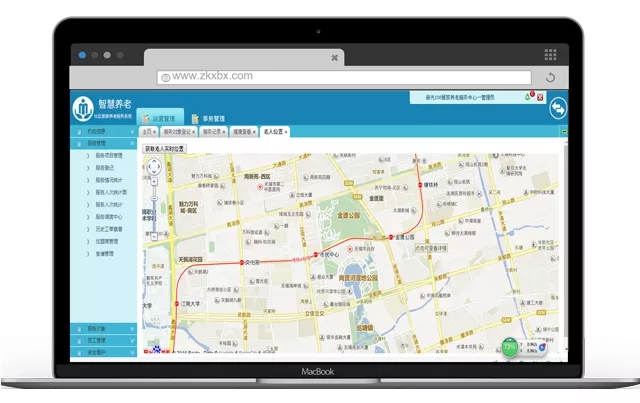Screen dimensions: 640x403
Task: Click the map pan direction control
Action: pyautogui.click(x=154, y=166)
